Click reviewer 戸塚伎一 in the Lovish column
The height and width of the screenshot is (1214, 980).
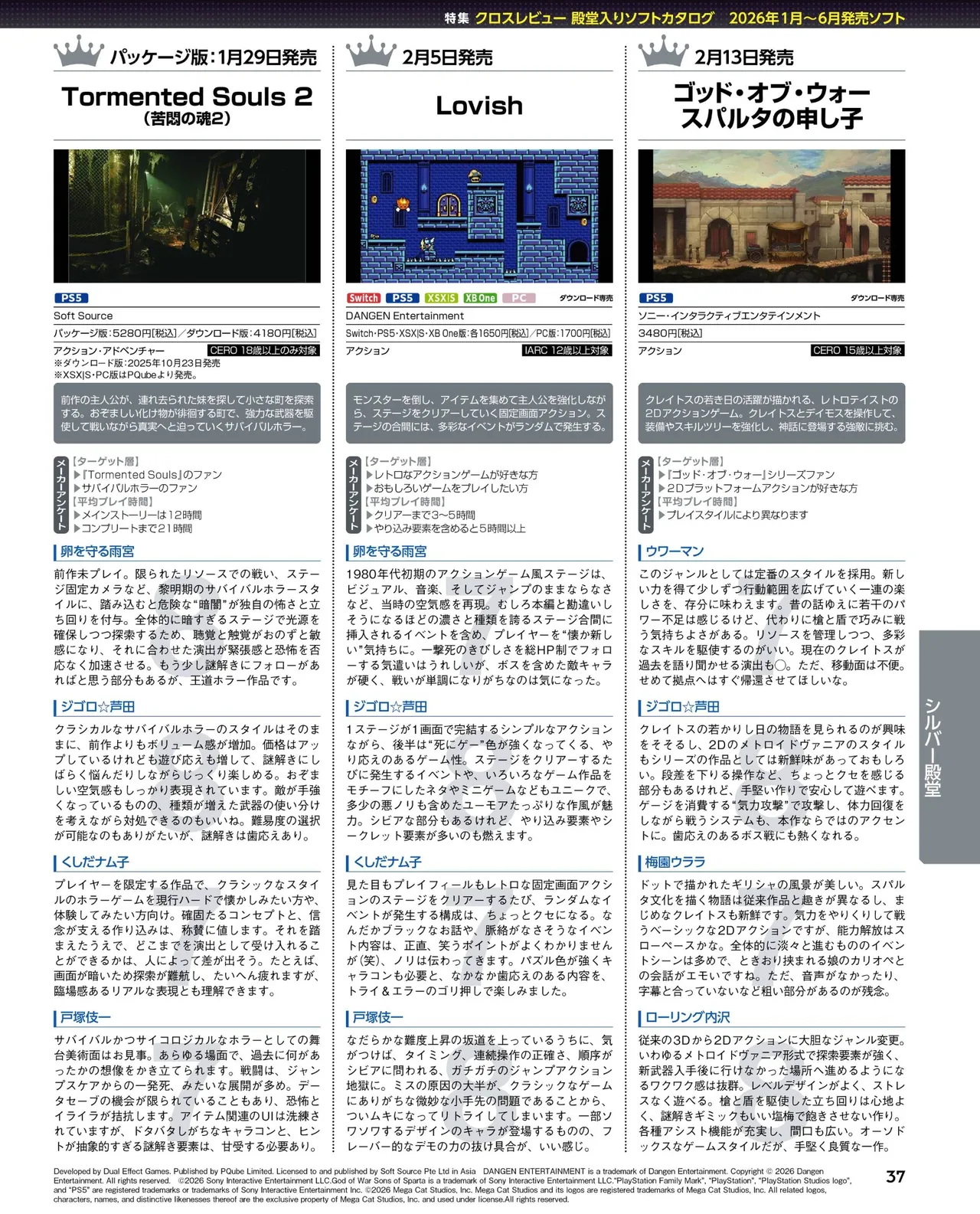377,1018
